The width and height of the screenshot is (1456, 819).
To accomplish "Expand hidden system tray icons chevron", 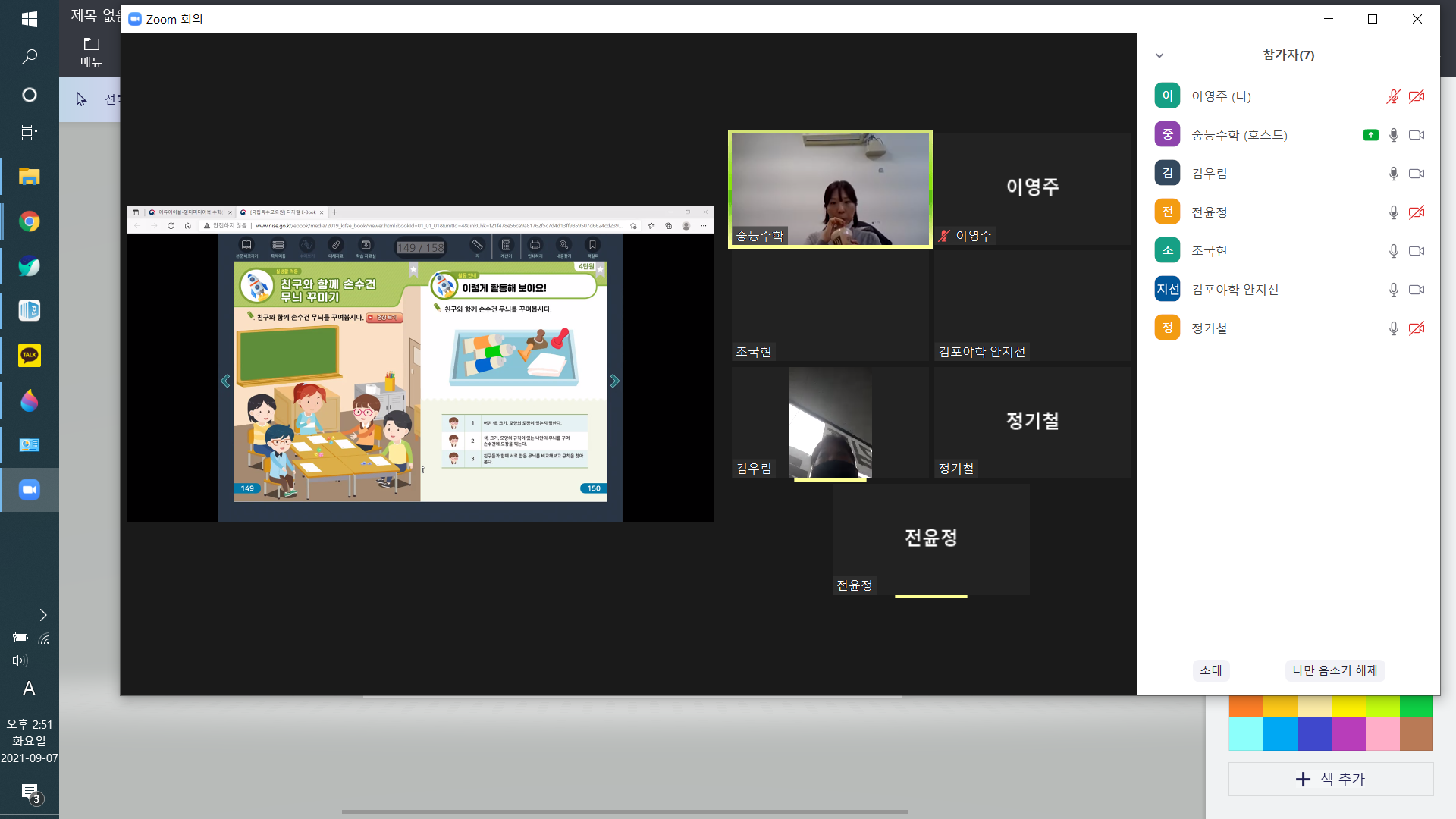I will (42, 615).
